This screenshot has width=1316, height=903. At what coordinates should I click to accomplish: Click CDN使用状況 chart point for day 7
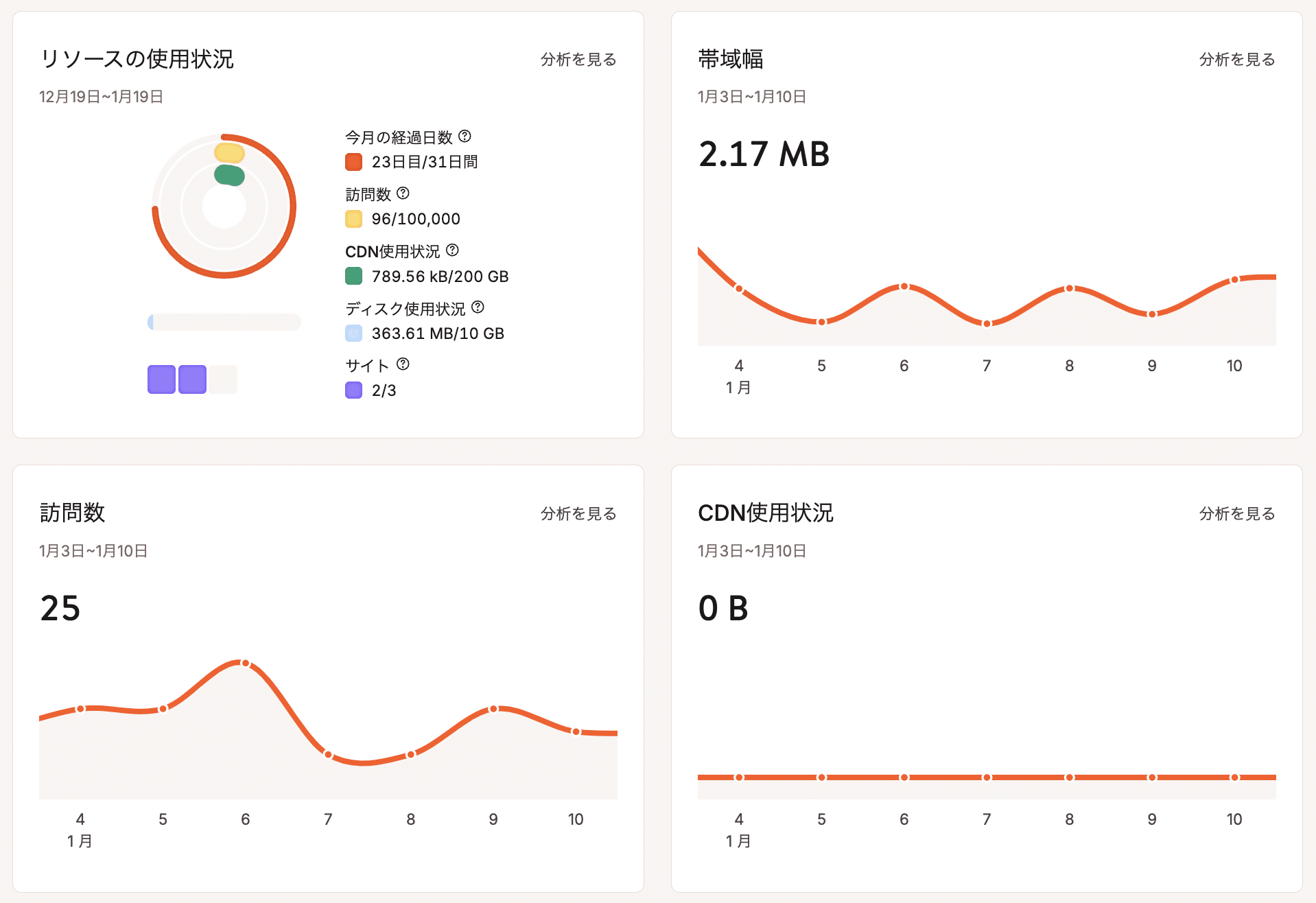[x=987, y=777]
